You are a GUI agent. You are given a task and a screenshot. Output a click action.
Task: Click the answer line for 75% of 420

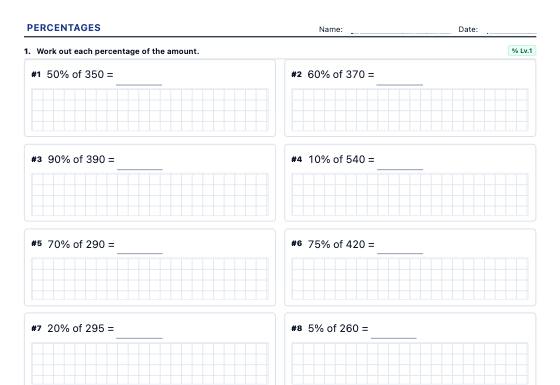point(400,253)
